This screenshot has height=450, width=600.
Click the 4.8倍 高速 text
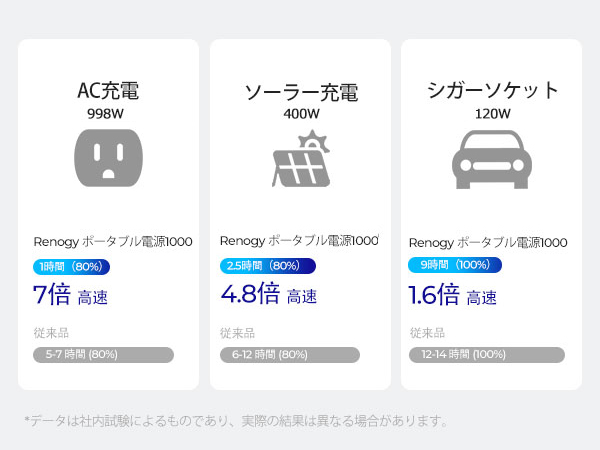pyautogui.click(x=268, y=295)
